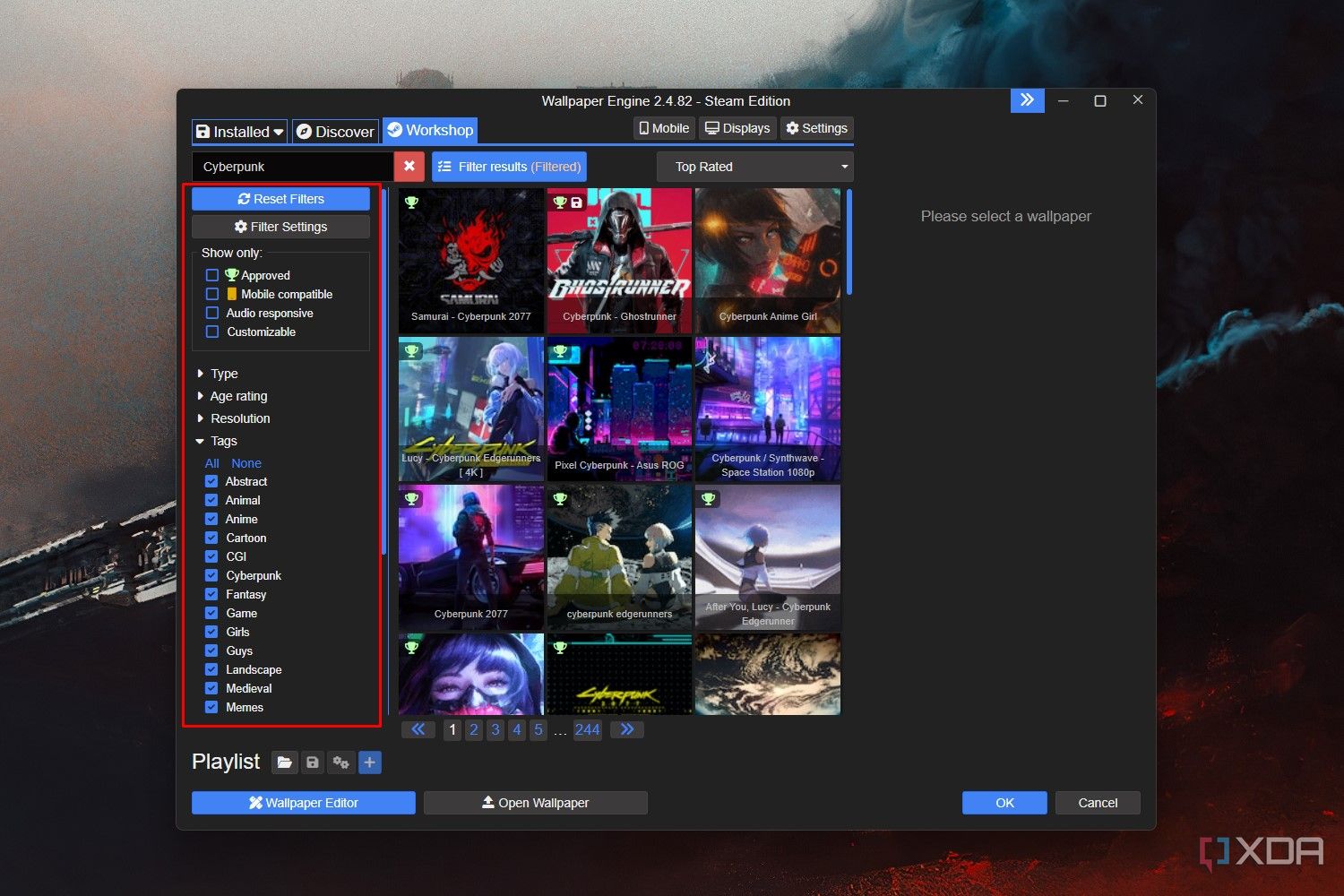Add a wallpaper to playlist with plus icon
The image size is (1344, 896).
point(369,762)
